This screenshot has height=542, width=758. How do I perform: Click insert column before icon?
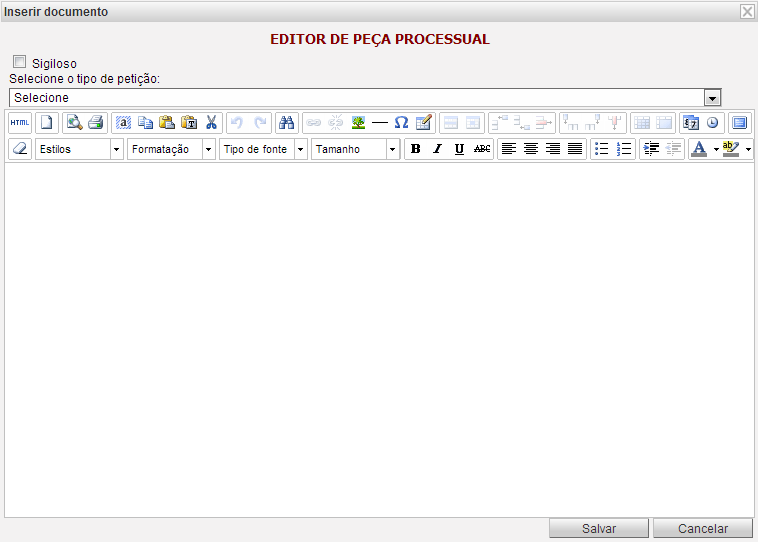coord(571,123)
